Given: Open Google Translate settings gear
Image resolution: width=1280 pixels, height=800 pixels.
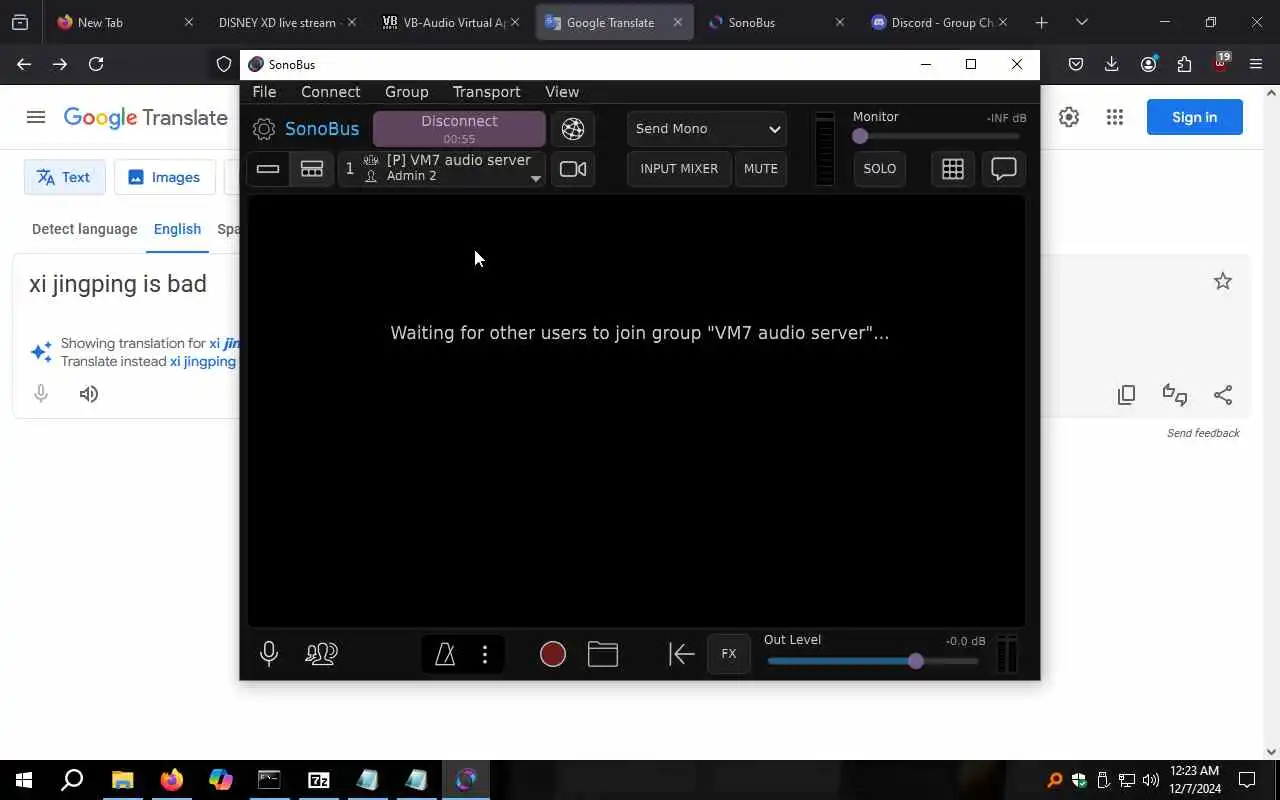Looking at the screenshot, I should 1069,117.
